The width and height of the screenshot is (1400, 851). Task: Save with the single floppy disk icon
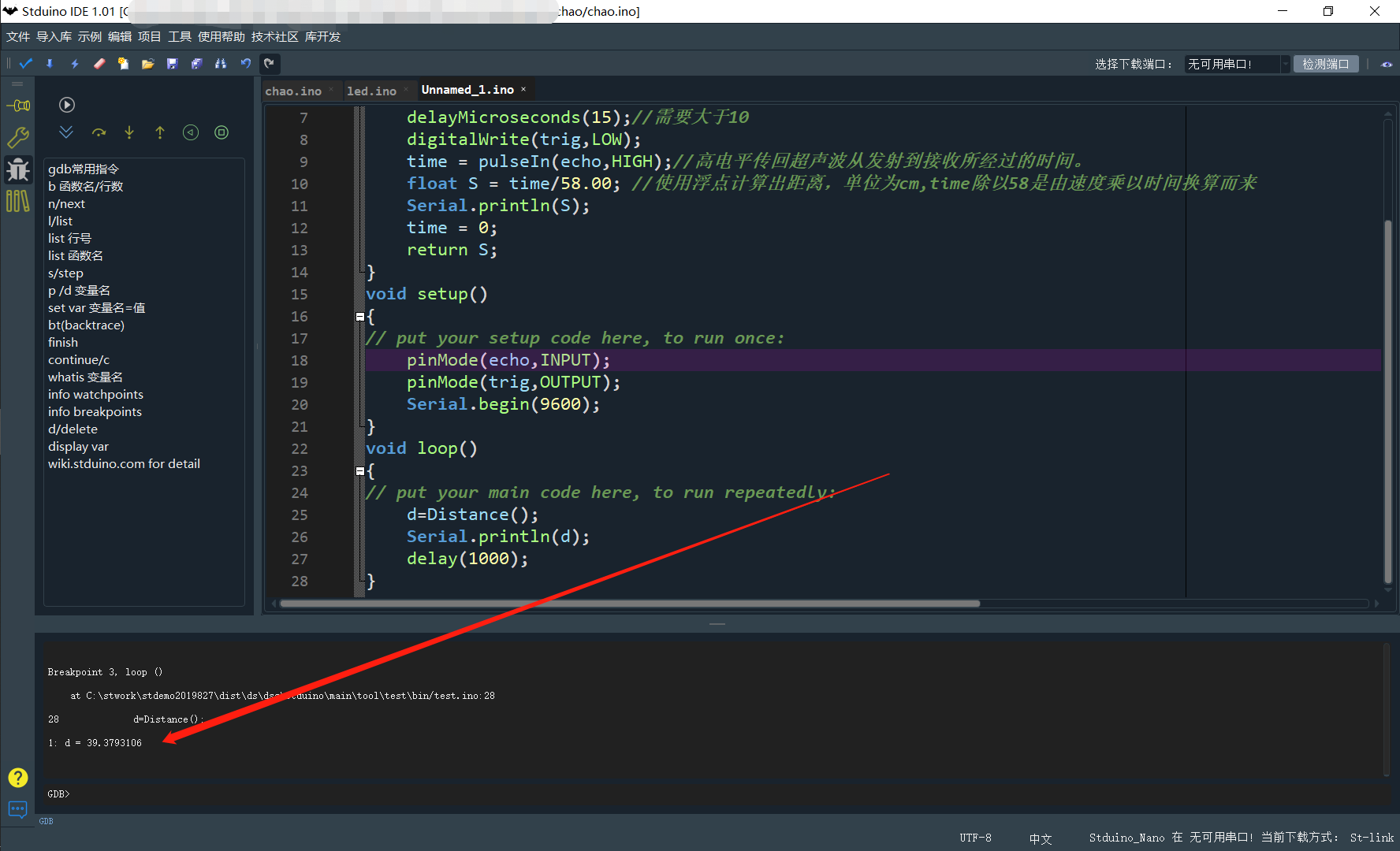pos(172,64)
